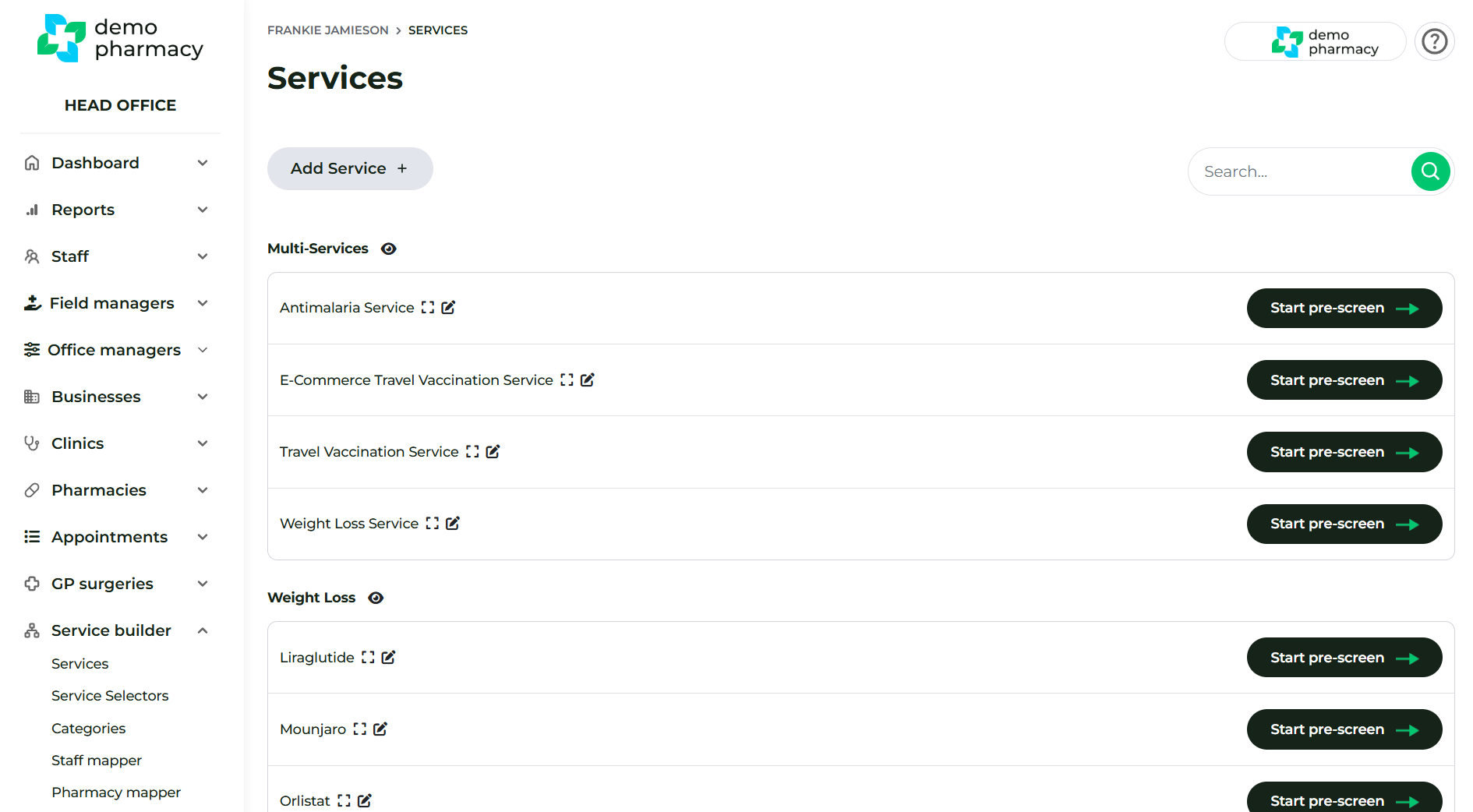This screenshot has height=812, width=1473.
Task: Click the Add Service button
Action: click(350, 168)
